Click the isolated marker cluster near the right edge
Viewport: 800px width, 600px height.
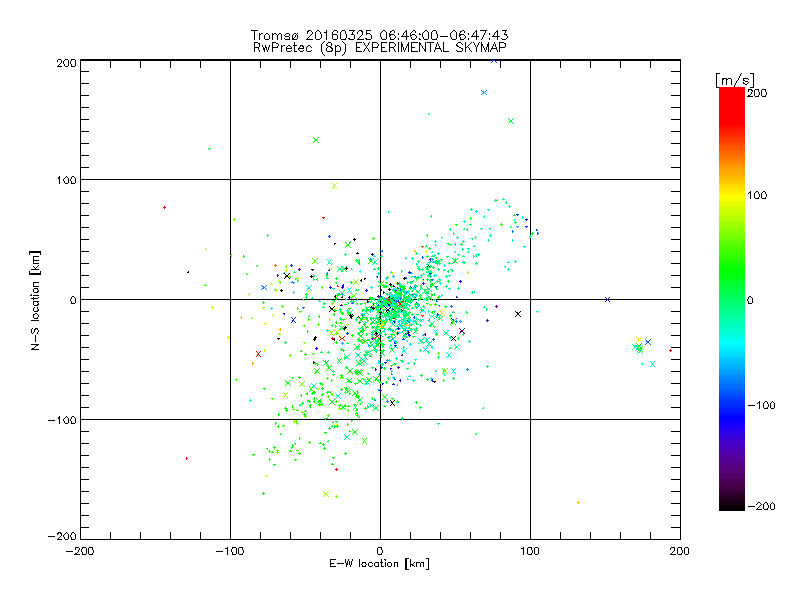tap(641, 346)
